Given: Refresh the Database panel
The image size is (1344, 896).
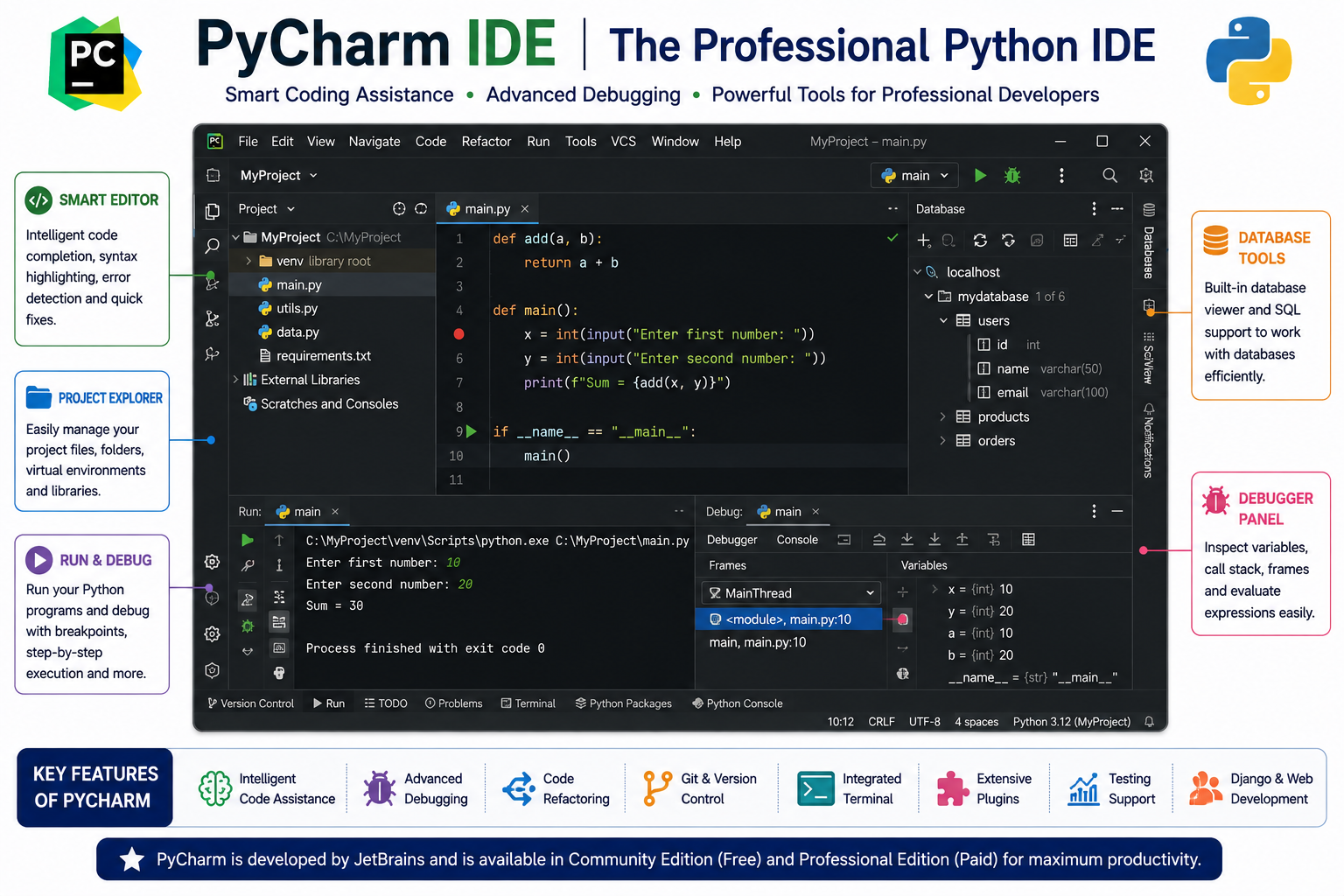Looking at the screenshot, I should (x=980, y=241).
